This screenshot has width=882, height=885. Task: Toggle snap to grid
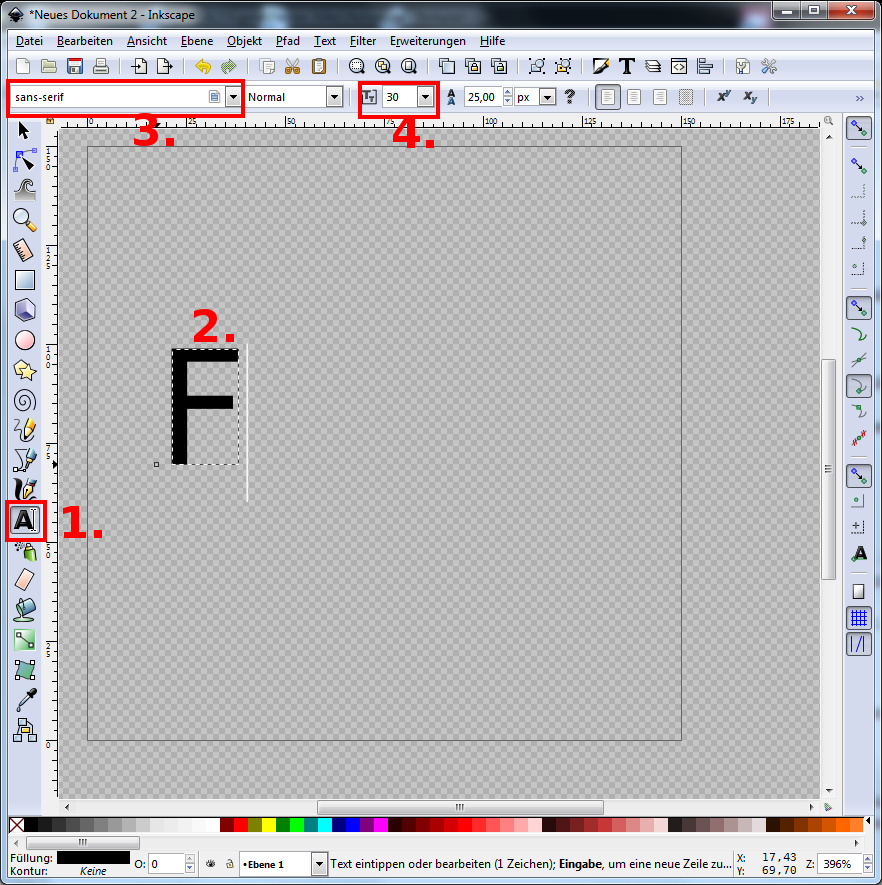coord(858,618)
